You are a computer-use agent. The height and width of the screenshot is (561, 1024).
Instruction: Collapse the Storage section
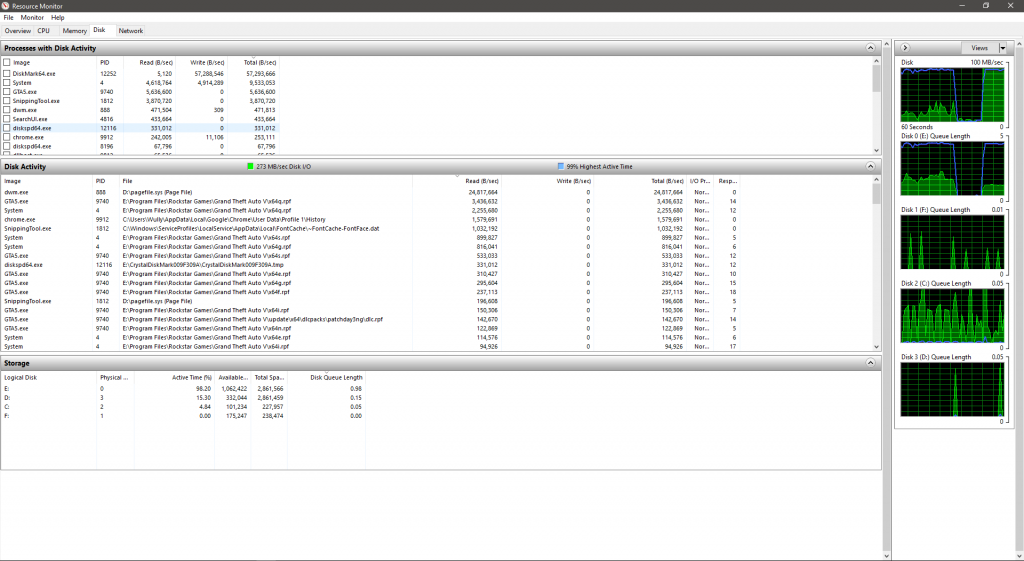[871, 362]
